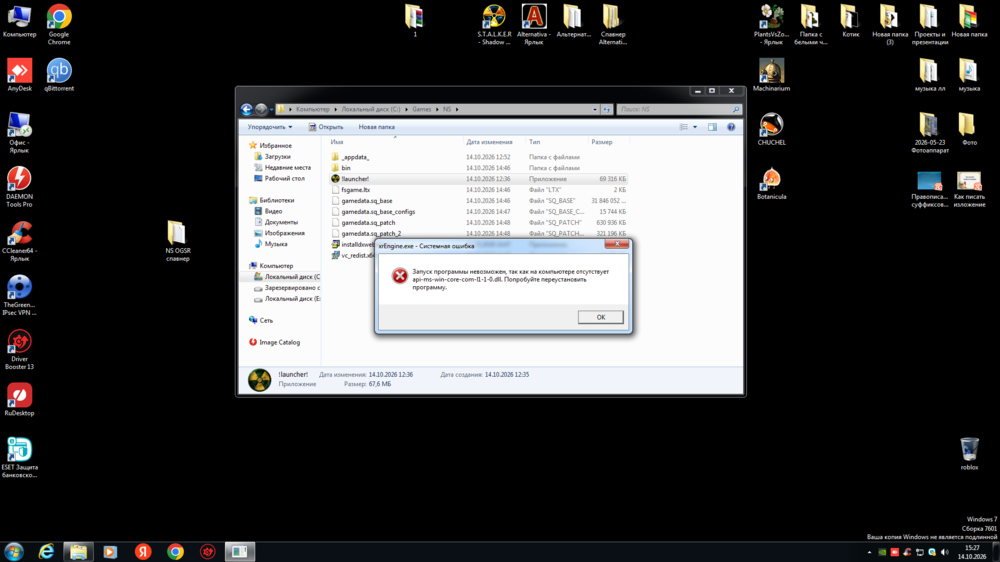Refresh the Explorer folder view
This screenshot has height=562, width=1000.
(607, 109)
